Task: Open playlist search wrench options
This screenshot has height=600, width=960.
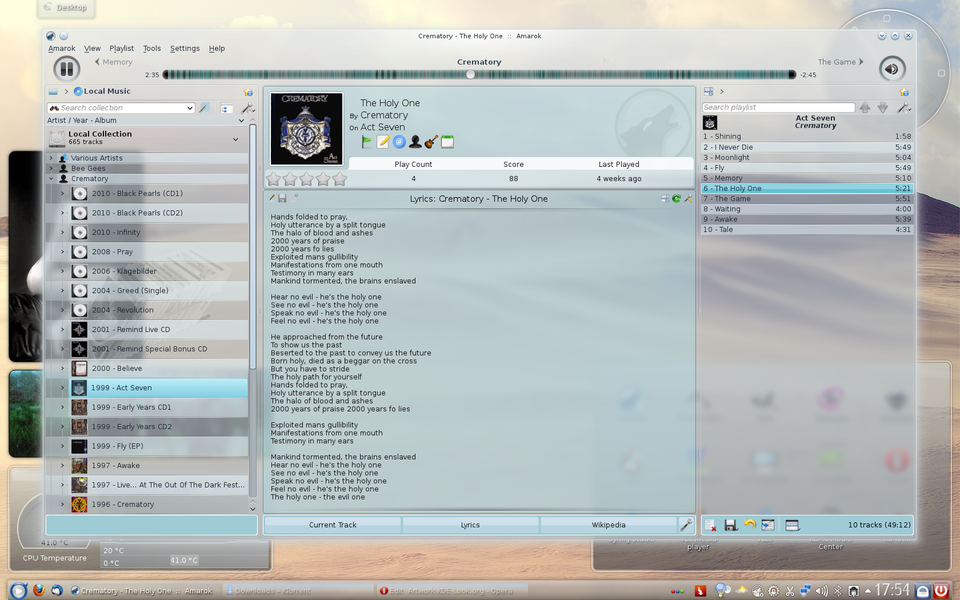Action: coord(904,108)
